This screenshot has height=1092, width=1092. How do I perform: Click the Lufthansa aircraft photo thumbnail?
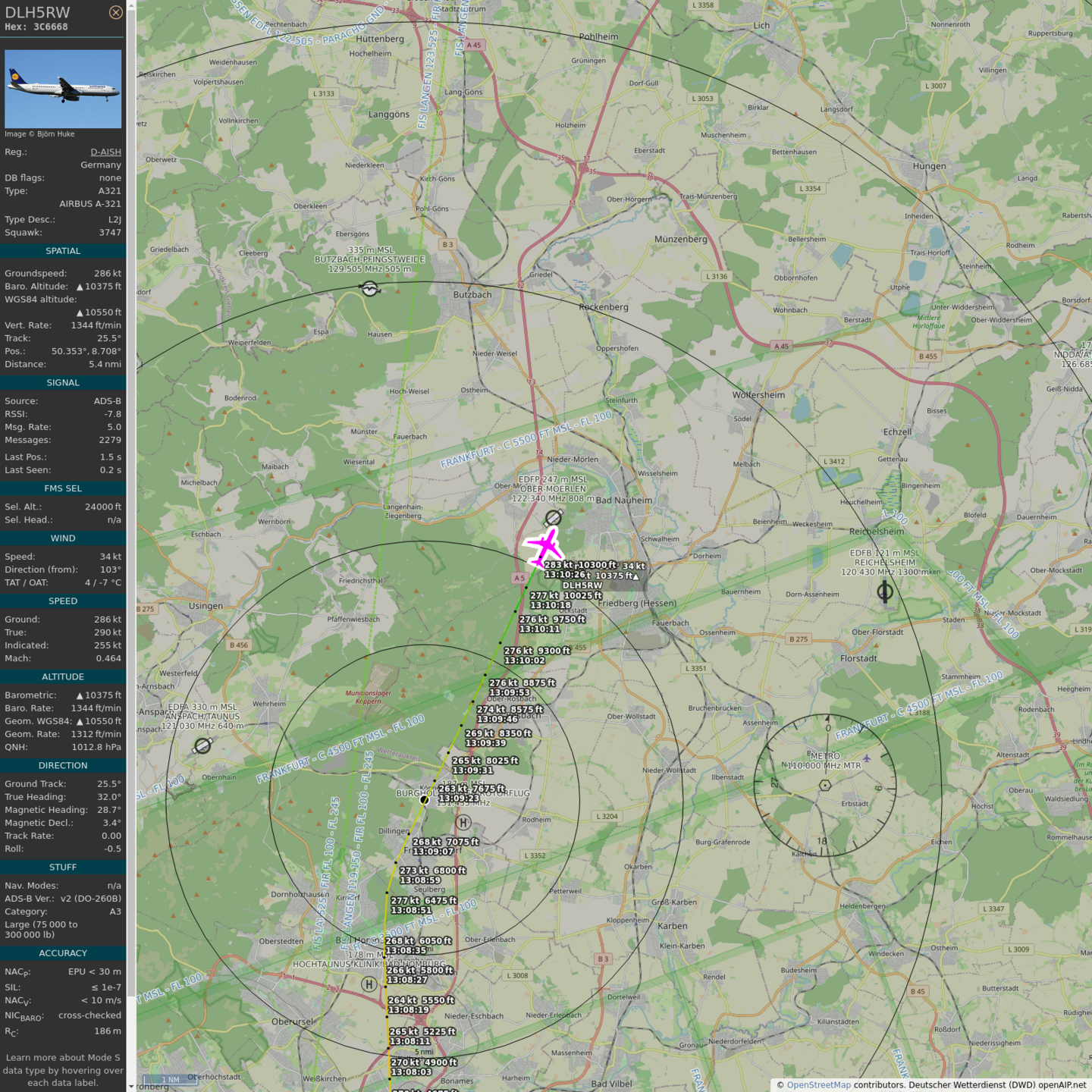pos(63,89)
